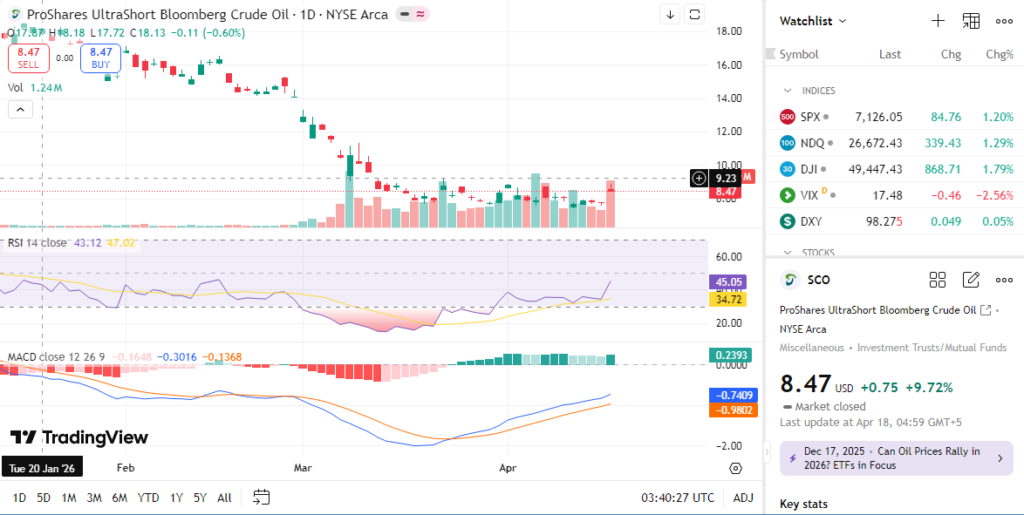Viewport: 1024px width, 515px height.
Task: Click the grid layout icon beside SCO
Action: 938,280
